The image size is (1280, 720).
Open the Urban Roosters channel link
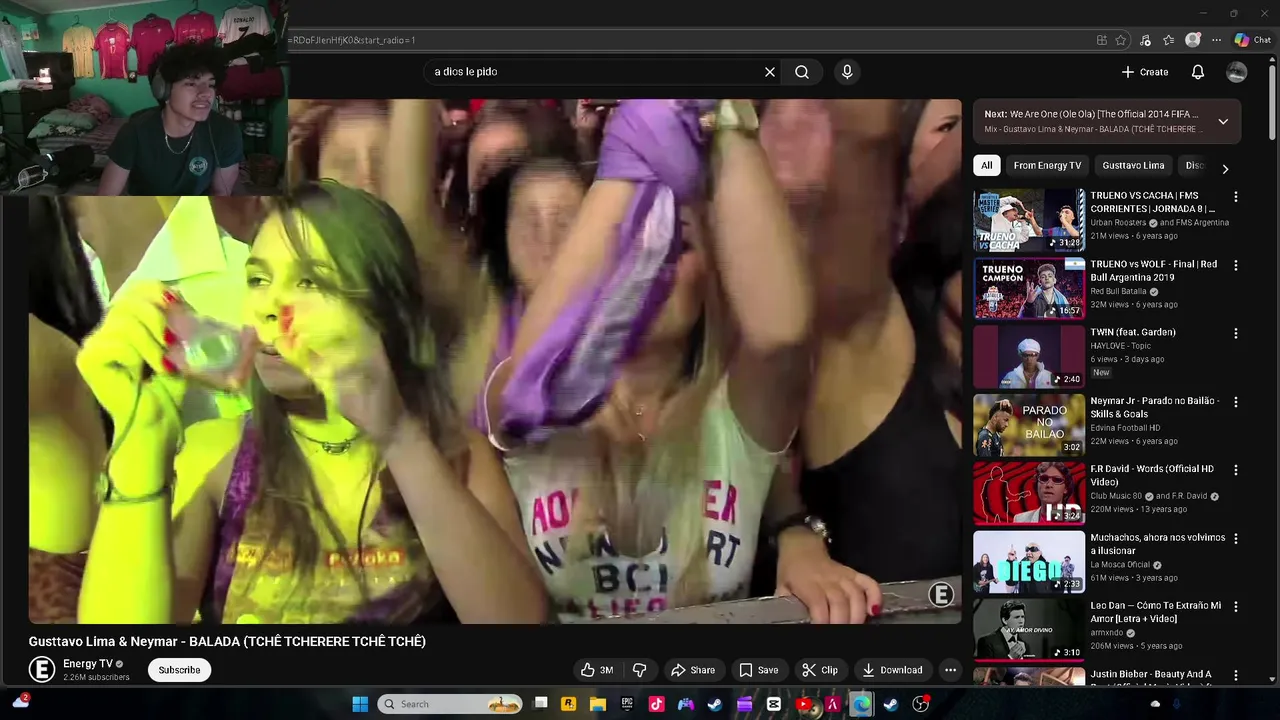[1118, 223]
